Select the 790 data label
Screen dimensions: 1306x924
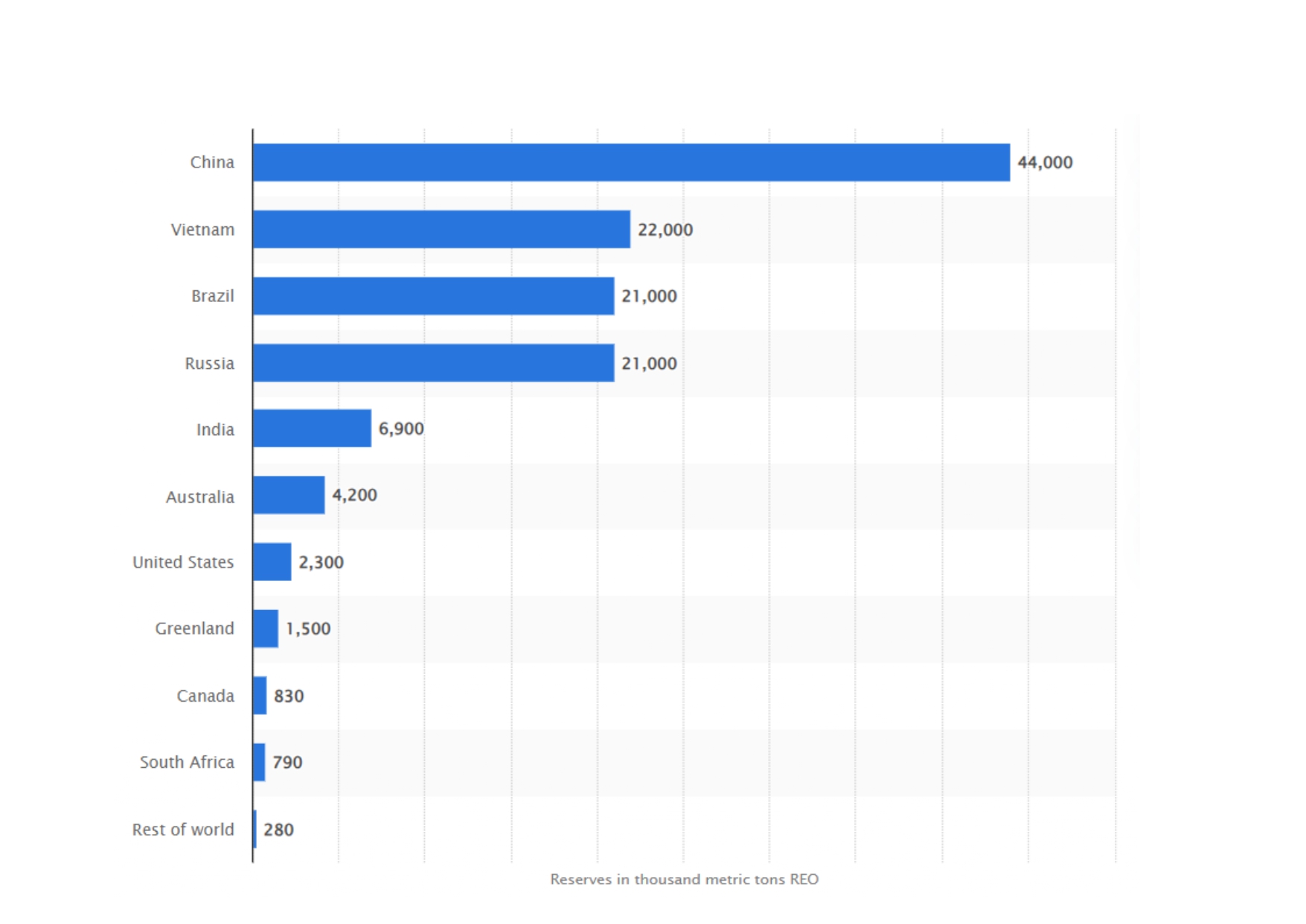click(287, 763)
